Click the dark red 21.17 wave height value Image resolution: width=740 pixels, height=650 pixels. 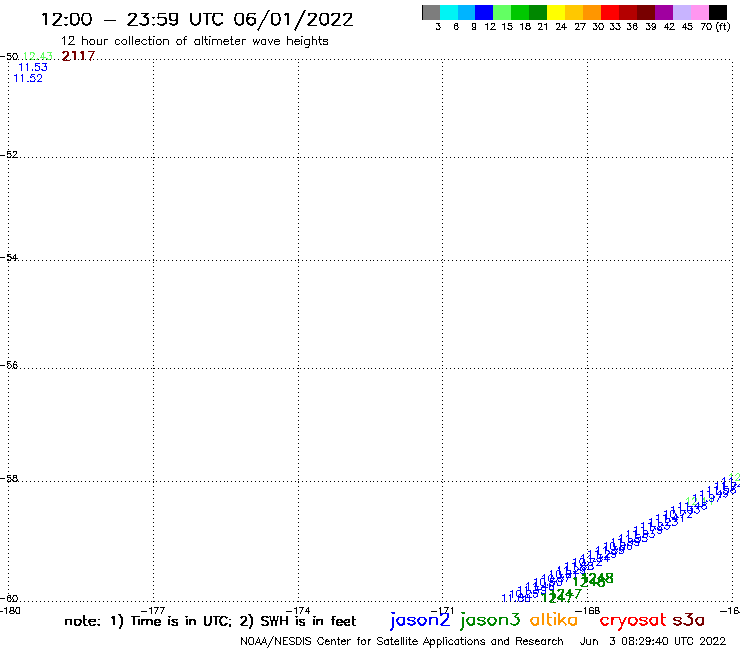coord(78,56)
